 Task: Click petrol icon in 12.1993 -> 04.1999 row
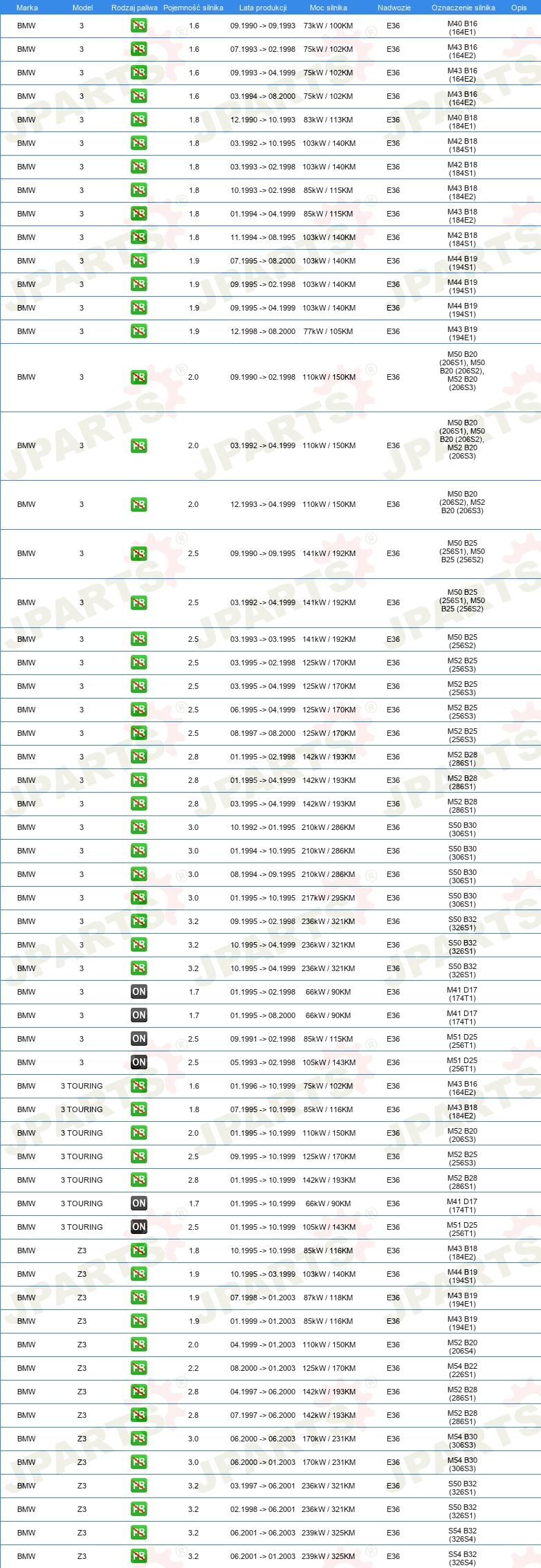tap(138, 505)
